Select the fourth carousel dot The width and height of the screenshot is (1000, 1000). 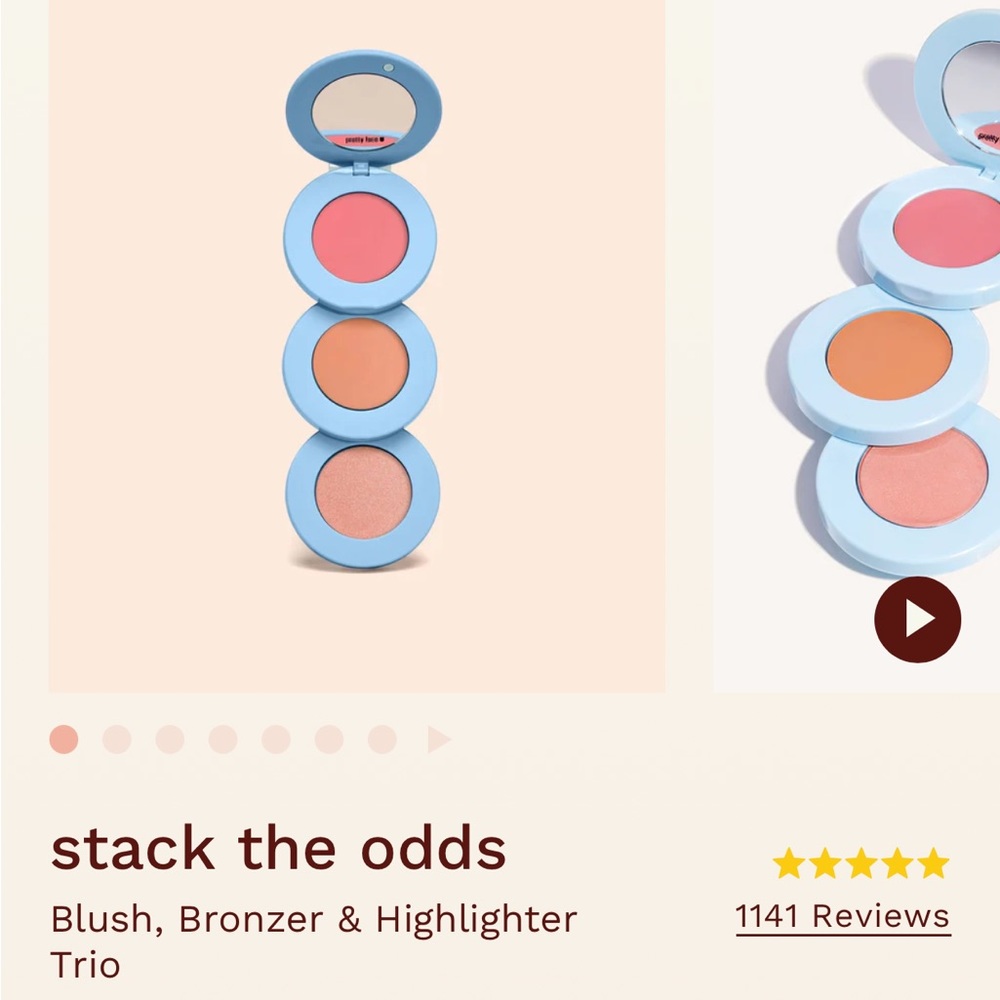click(223, 740)
